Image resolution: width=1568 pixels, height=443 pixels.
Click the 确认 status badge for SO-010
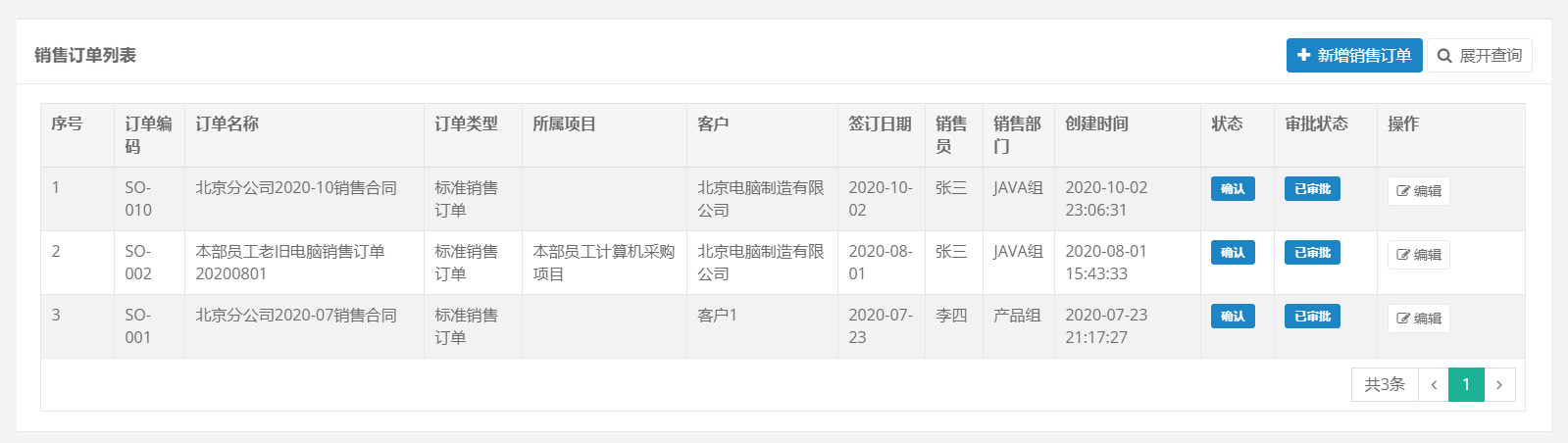[x=1233, y=189]
